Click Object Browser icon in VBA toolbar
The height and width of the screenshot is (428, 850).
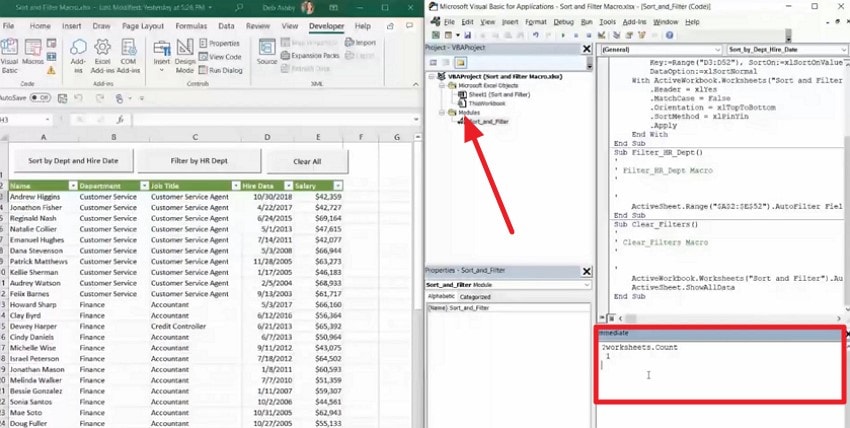pyautogui.click(x=642, y=35)
